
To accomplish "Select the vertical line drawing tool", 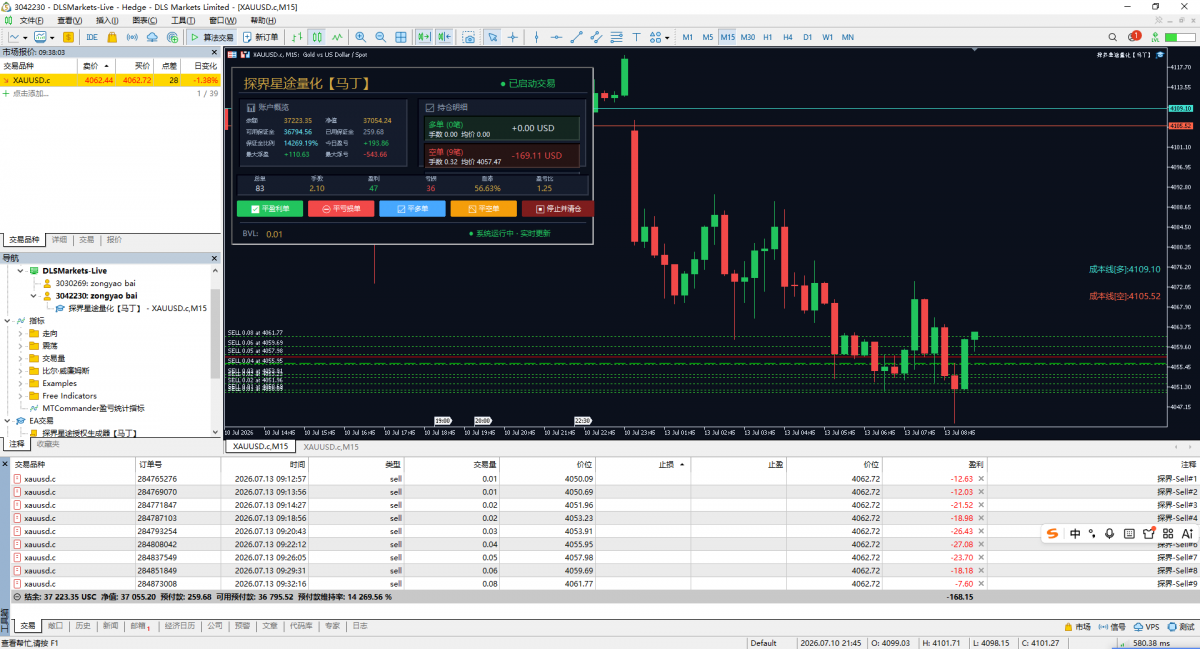I will tap(536, 37).
